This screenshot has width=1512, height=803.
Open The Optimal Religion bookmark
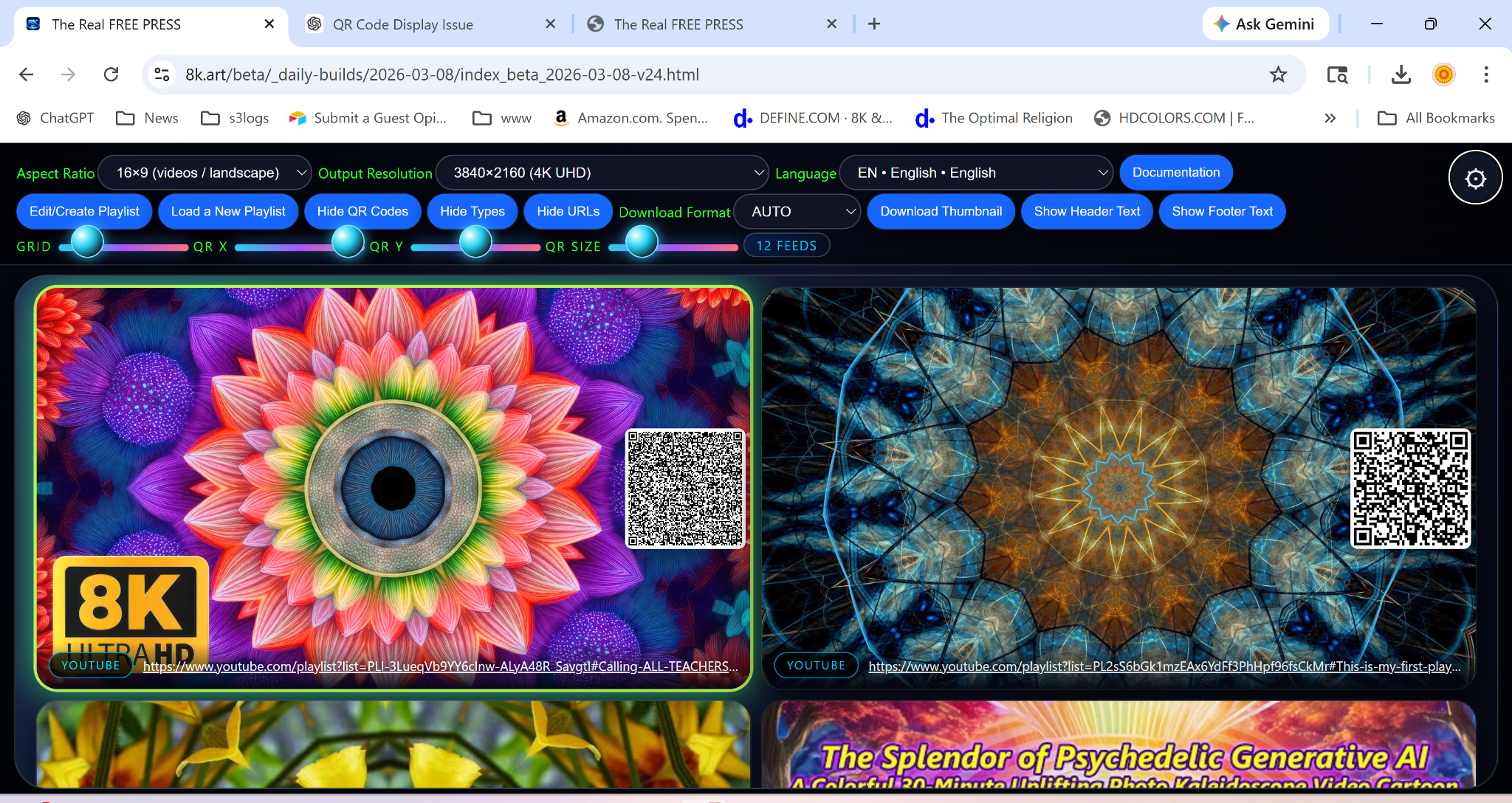[994, 118]
